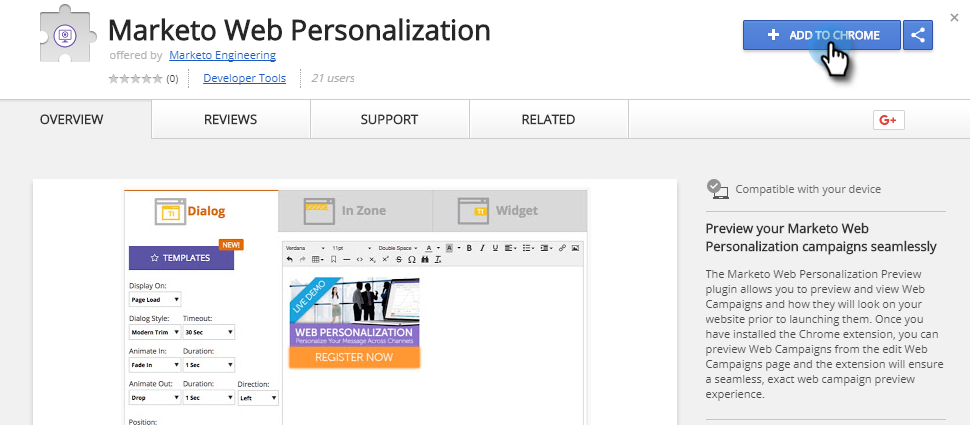Click the Compatible with your device icon
This screenshot has width=970, height=425.
tap(718, 189)
